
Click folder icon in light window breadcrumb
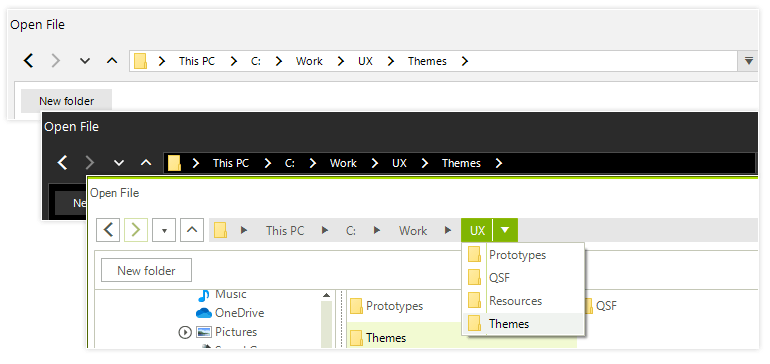140,61
